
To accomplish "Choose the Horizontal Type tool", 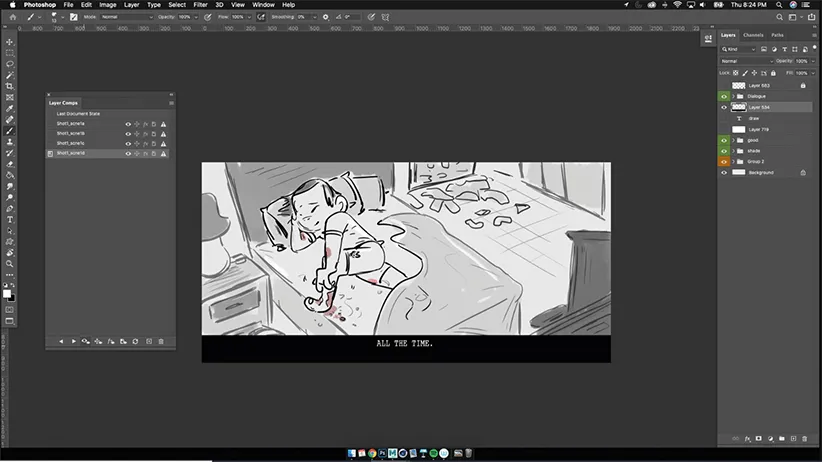I will pos(10,219).
